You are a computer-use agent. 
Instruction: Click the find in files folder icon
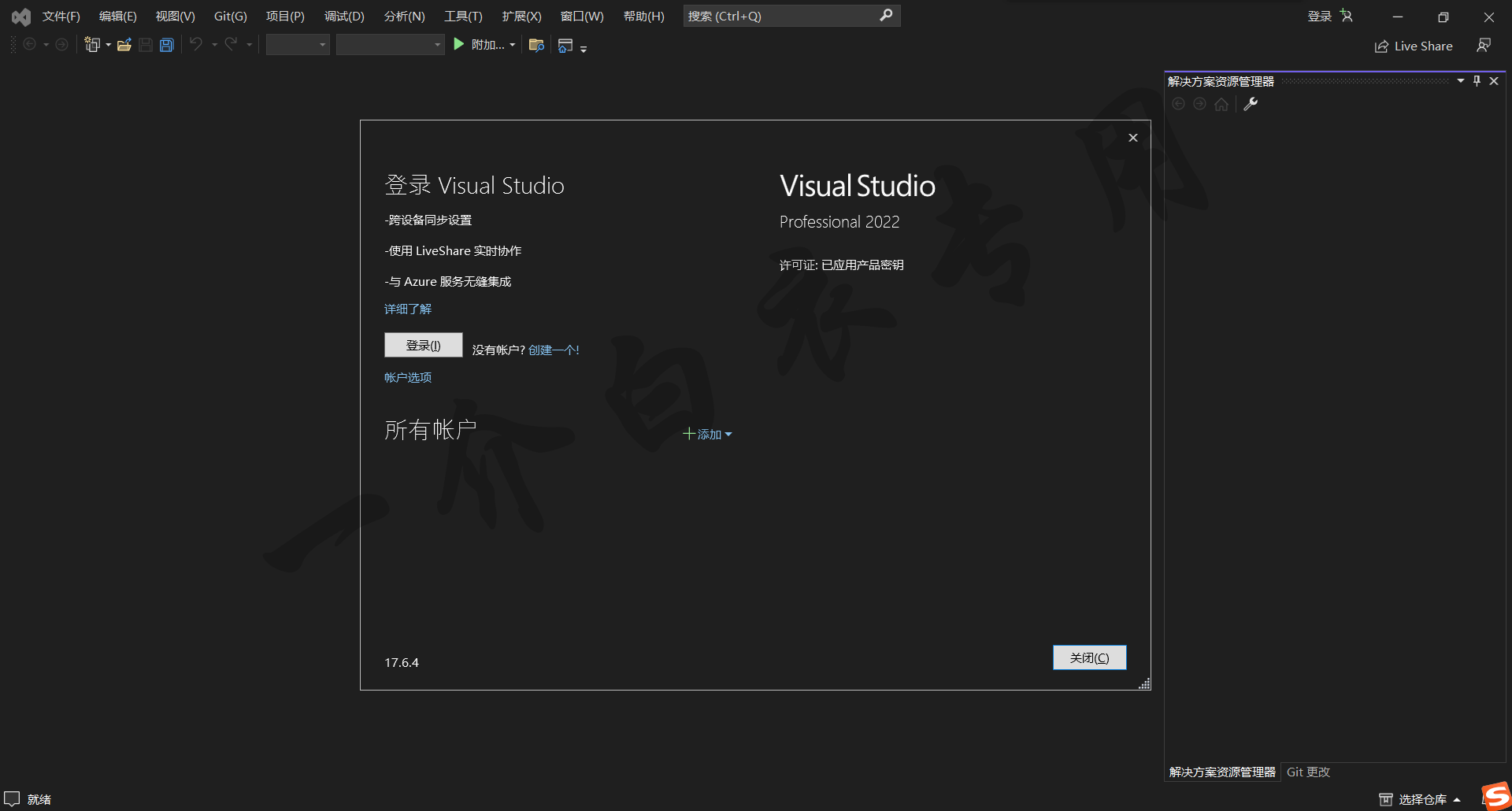[x=536, y=45]
